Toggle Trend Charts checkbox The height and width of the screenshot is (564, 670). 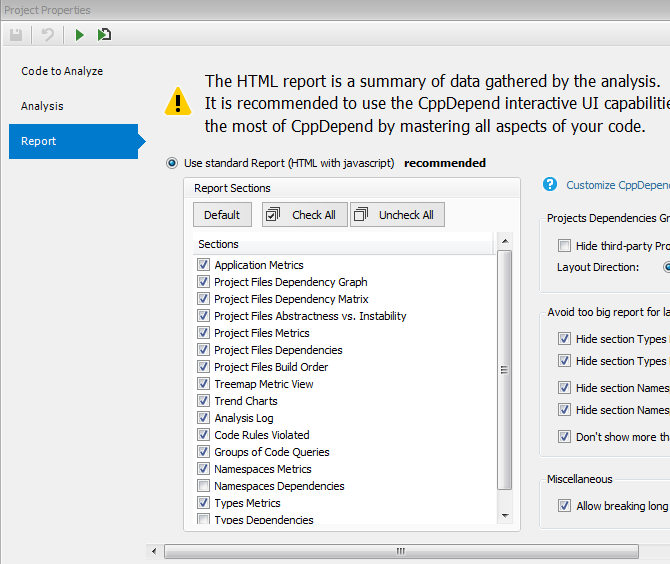[203, 401]
